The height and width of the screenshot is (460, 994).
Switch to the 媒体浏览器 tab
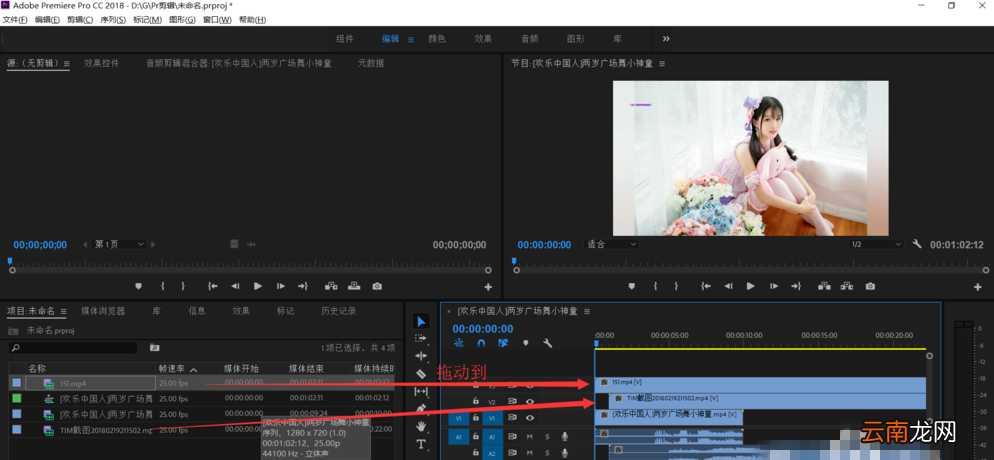[x=103, y=311]
